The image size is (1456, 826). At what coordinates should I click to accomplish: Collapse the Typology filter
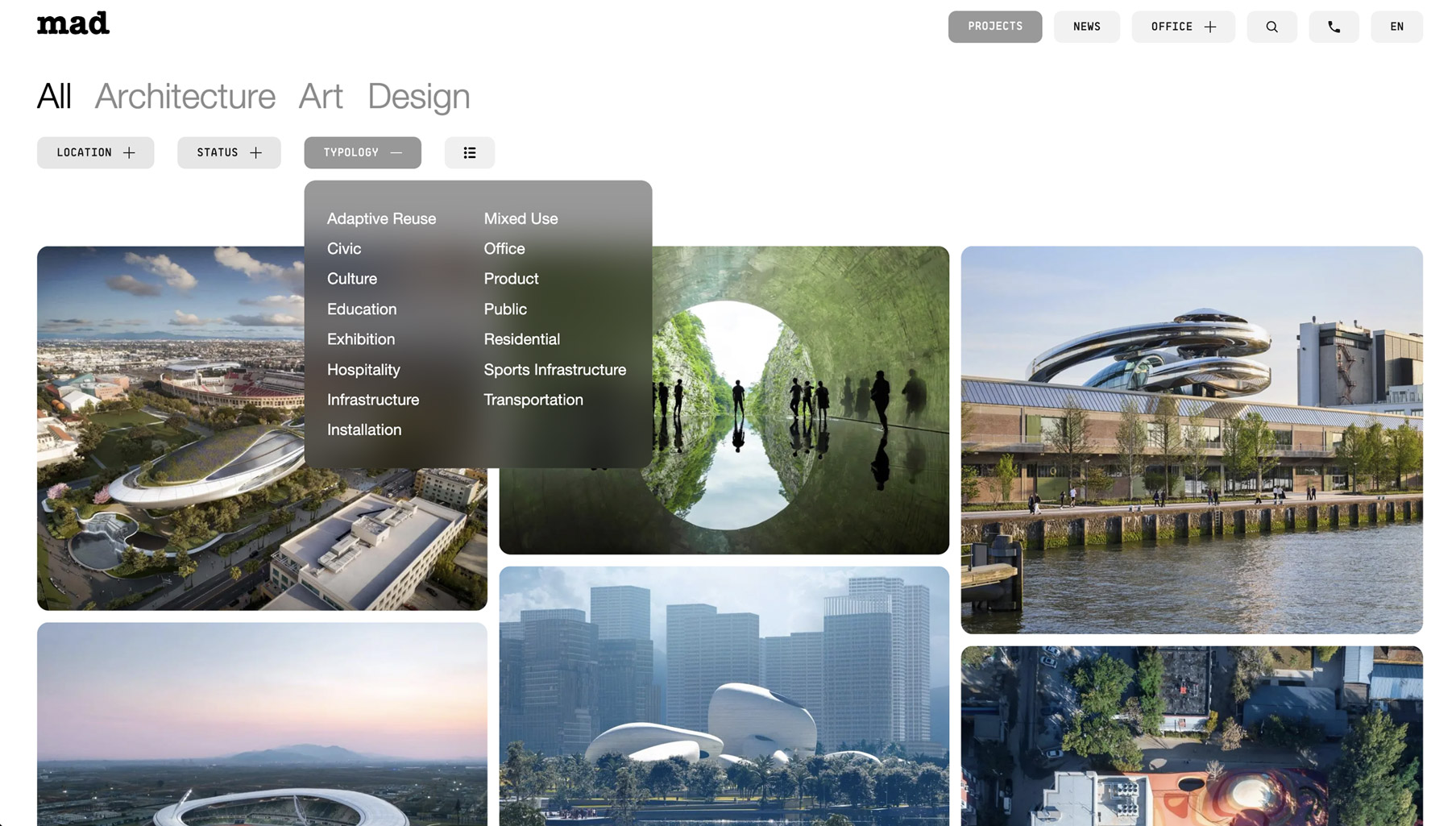point(362,152)
